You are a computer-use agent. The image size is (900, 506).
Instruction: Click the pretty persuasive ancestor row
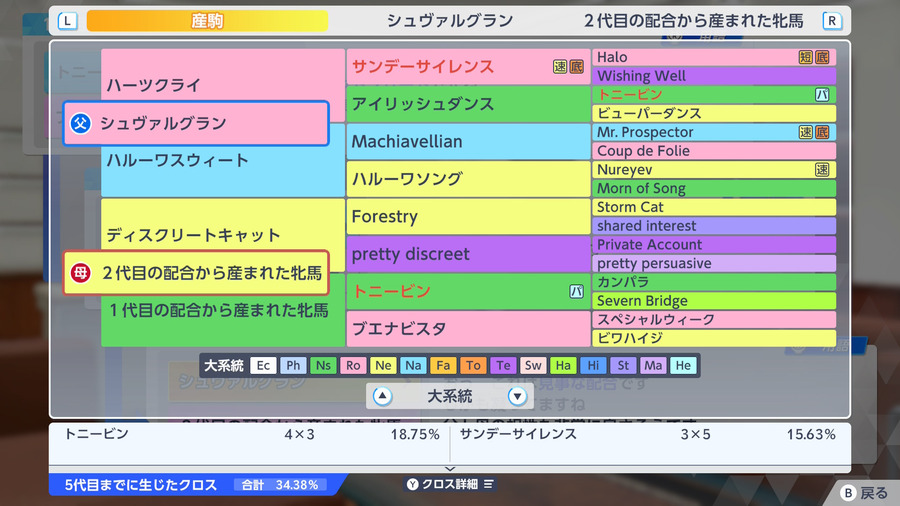pos(714,263)
